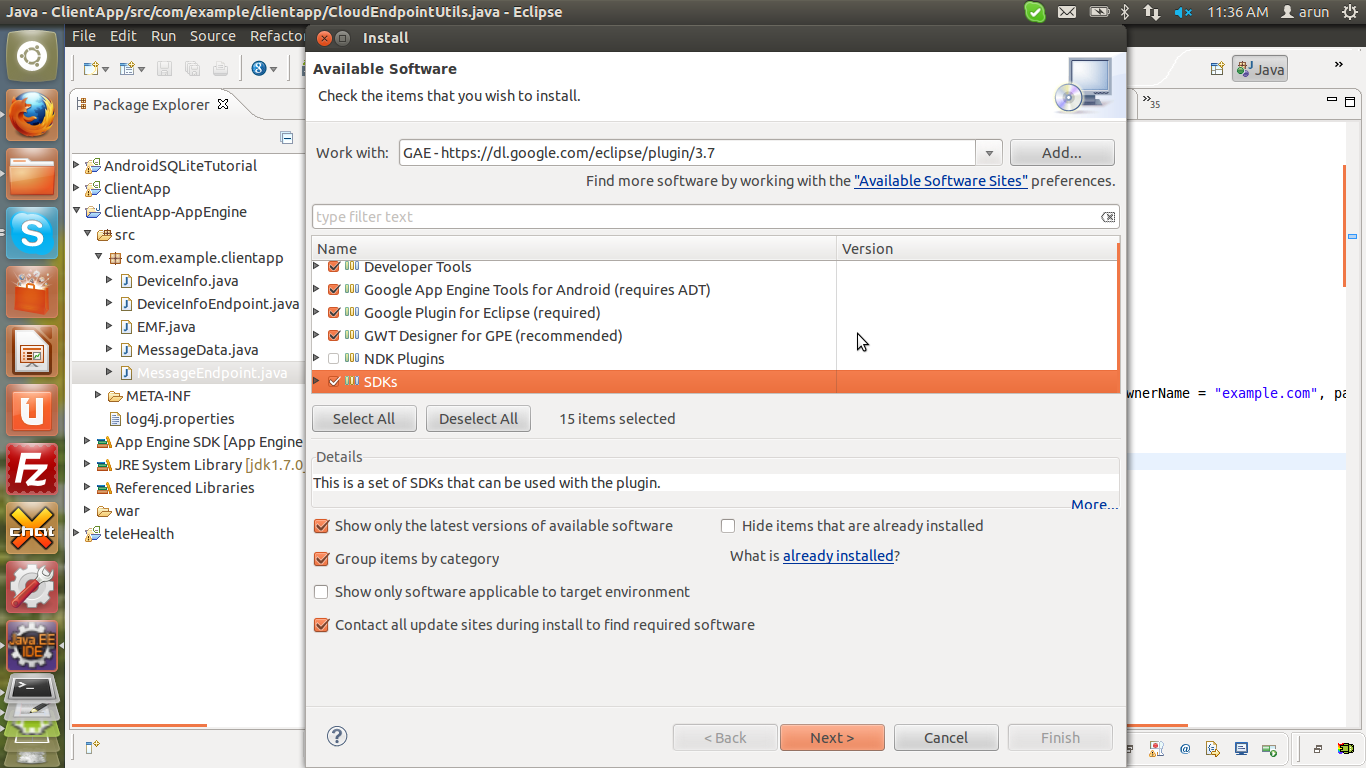Uncheck Google Plugin for Eclipse (required)
Image resolution: width=1366 pixels, height=768 pixels.
click(x=334, y=313)
